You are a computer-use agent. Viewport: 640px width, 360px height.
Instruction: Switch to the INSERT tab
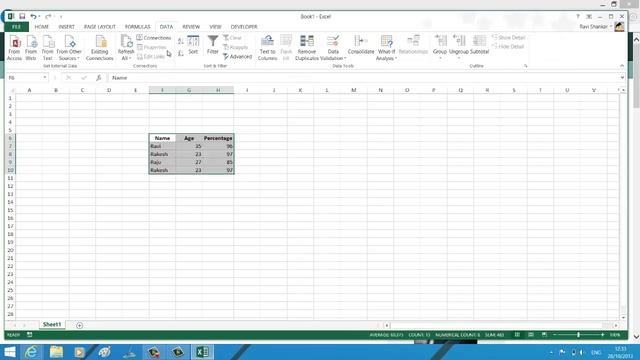tap(66, 27)
